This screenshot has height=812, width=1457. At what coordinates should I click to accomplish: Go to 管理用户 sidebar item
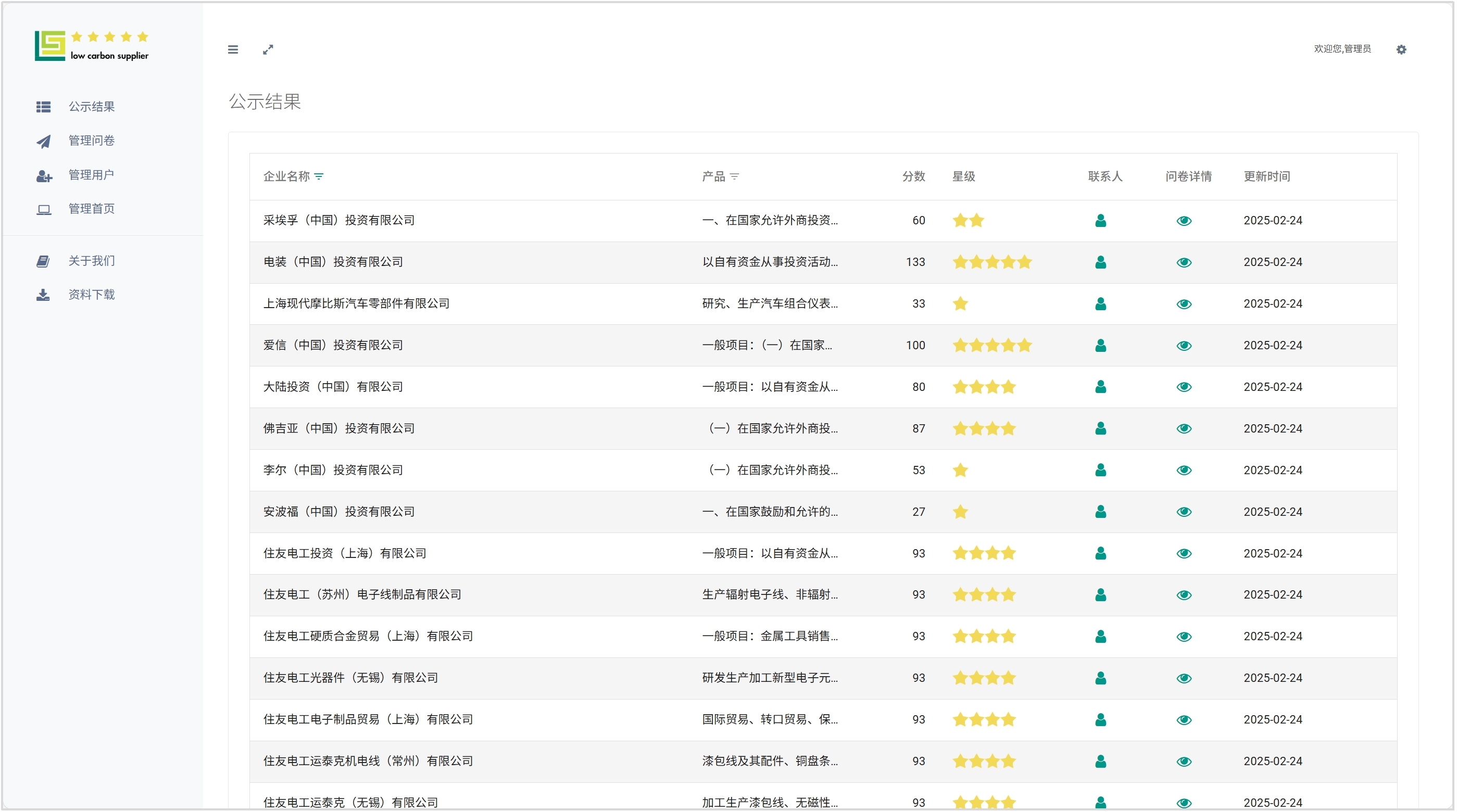(91, 175)
